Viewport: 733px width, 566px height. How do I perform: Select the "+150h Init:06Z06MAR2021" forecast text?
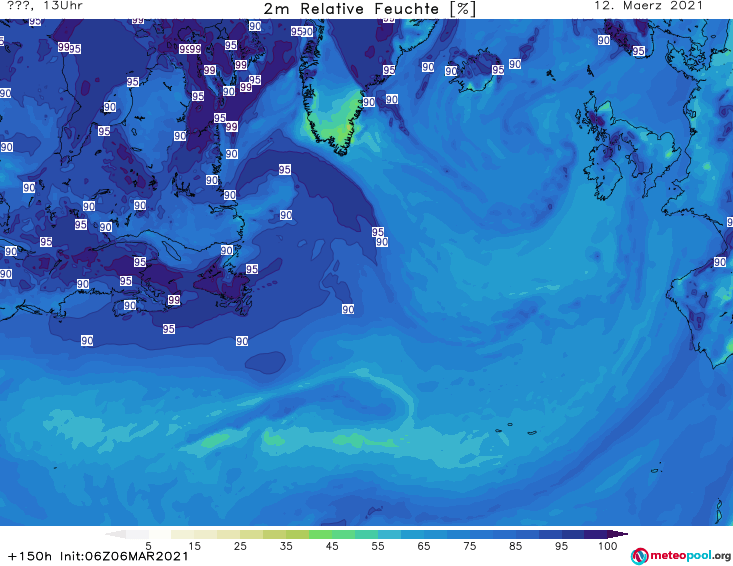[98, 556]
